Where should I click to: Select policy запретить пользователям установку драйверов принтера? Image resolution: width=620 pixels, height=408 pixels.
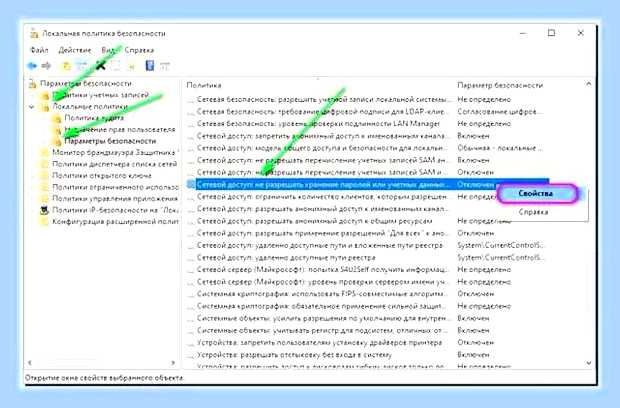point(319,342)
